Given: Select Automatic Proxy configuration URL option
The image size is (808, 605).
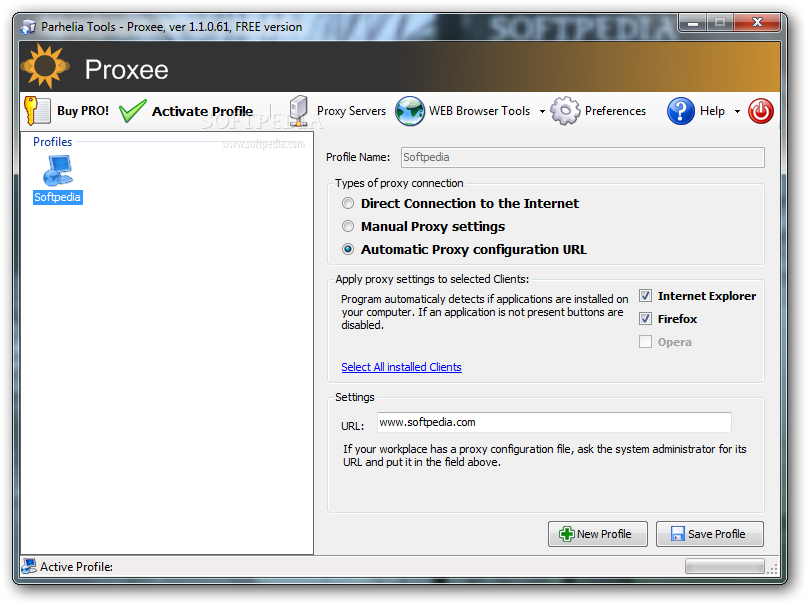Looking at the screenshot, I should coord(348,249).
